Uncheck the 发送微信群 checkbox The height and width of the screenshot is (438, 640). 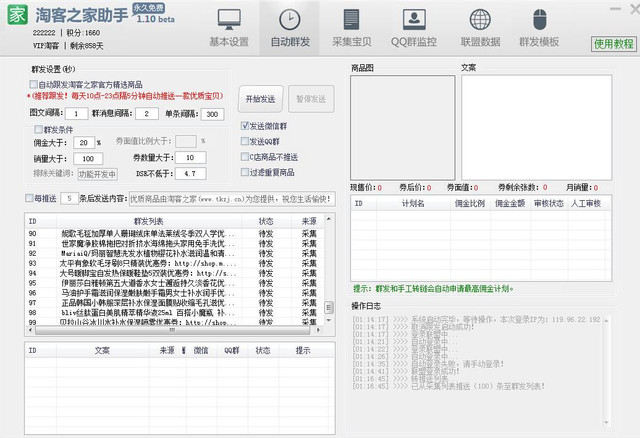[245, 126]
